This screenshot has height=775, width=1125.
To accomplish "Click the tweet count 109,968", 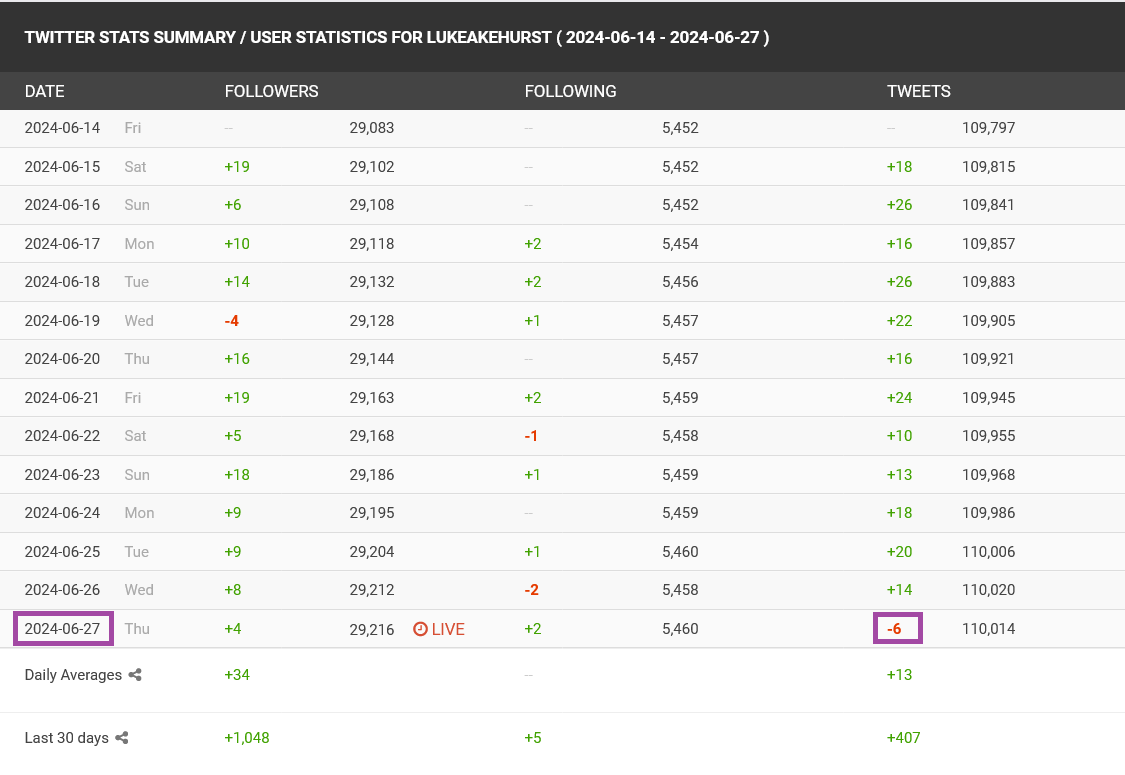I will (x=989, y=474).
